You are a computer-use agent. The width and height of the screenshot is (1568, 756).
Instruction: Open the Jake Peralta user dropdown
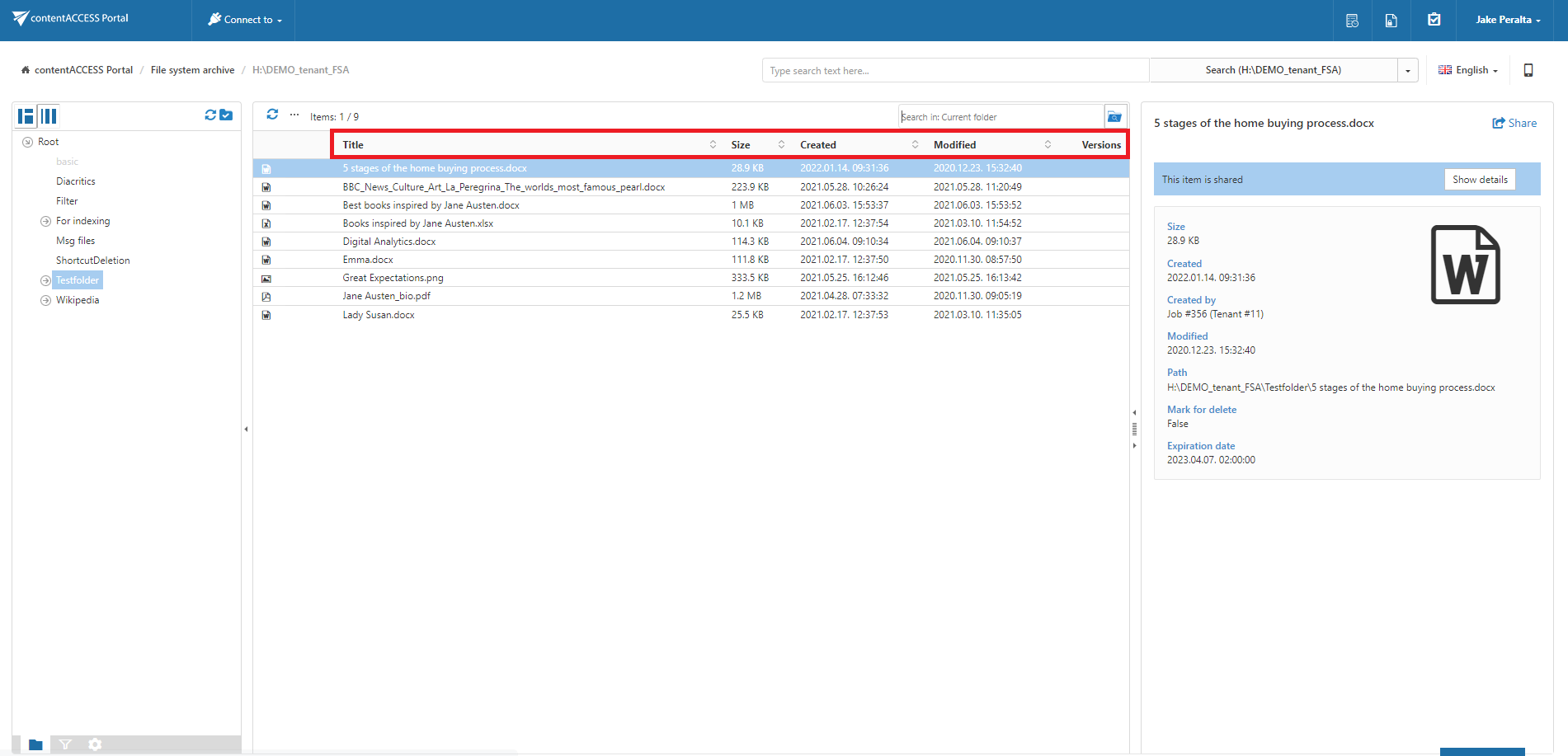point(1508,20)
